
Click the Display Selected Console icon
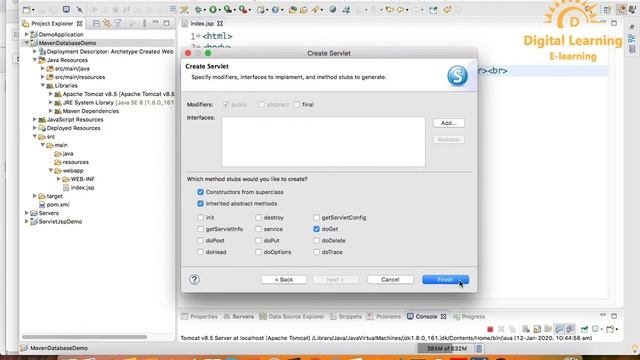pyautogui.click(x=595, y=329)
